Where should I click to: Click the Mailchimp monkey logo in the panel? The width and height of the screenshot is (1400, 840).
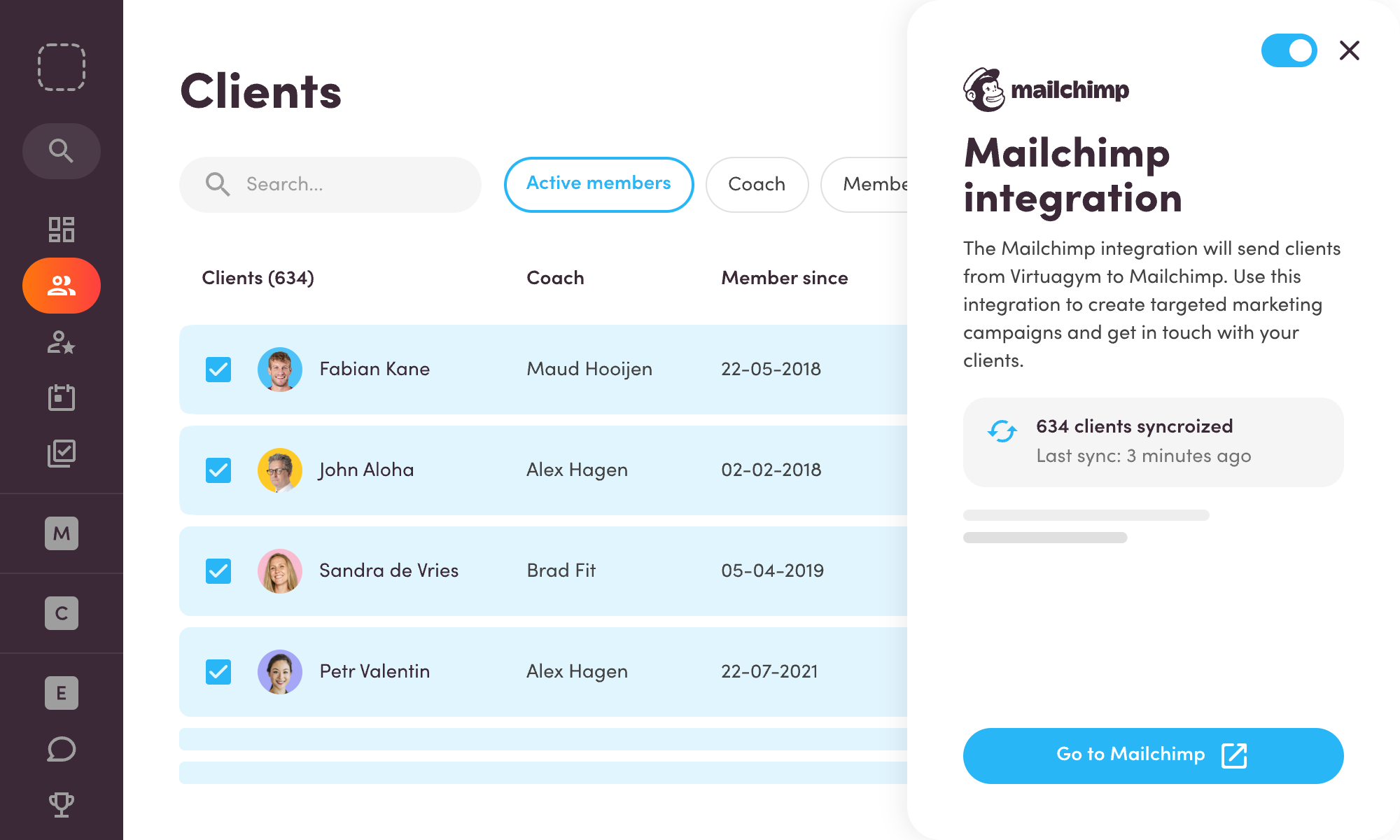coord(983,89)
